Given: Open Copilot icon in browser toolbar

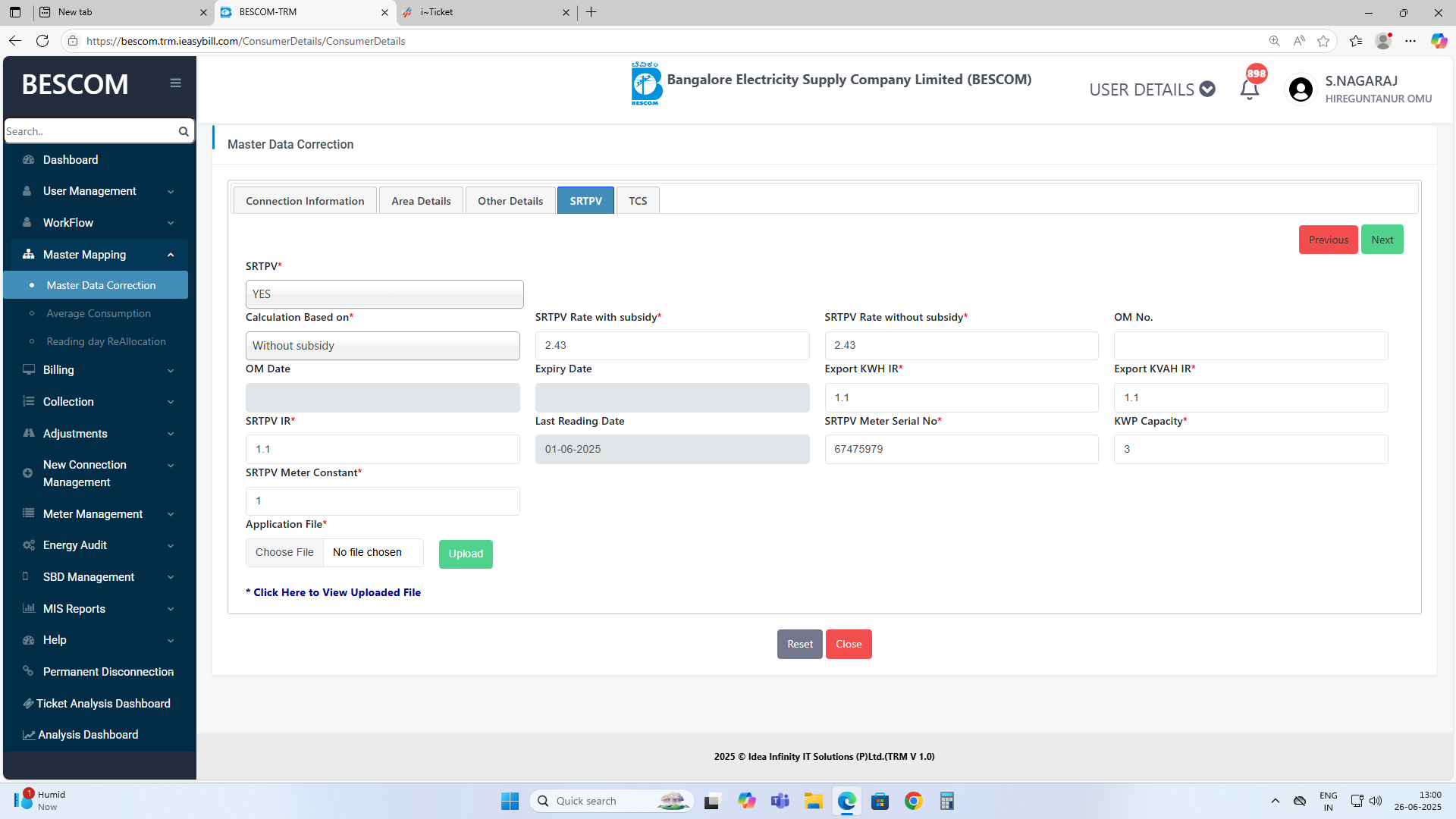Looking at the screenshot, I should pos(1439,41).
